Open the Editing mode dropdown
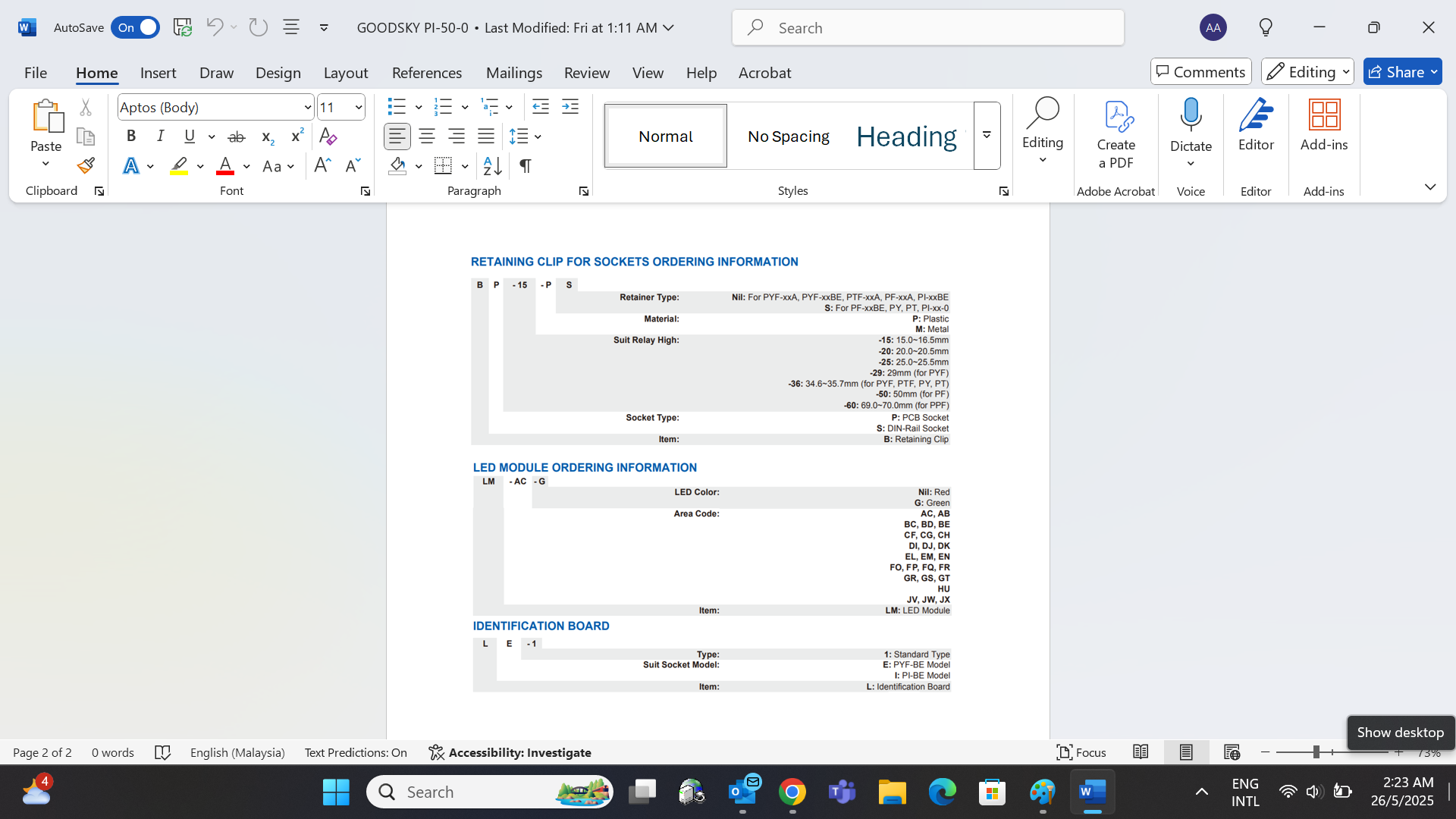Viewport: 1456px width, 819px height. 1308,72
